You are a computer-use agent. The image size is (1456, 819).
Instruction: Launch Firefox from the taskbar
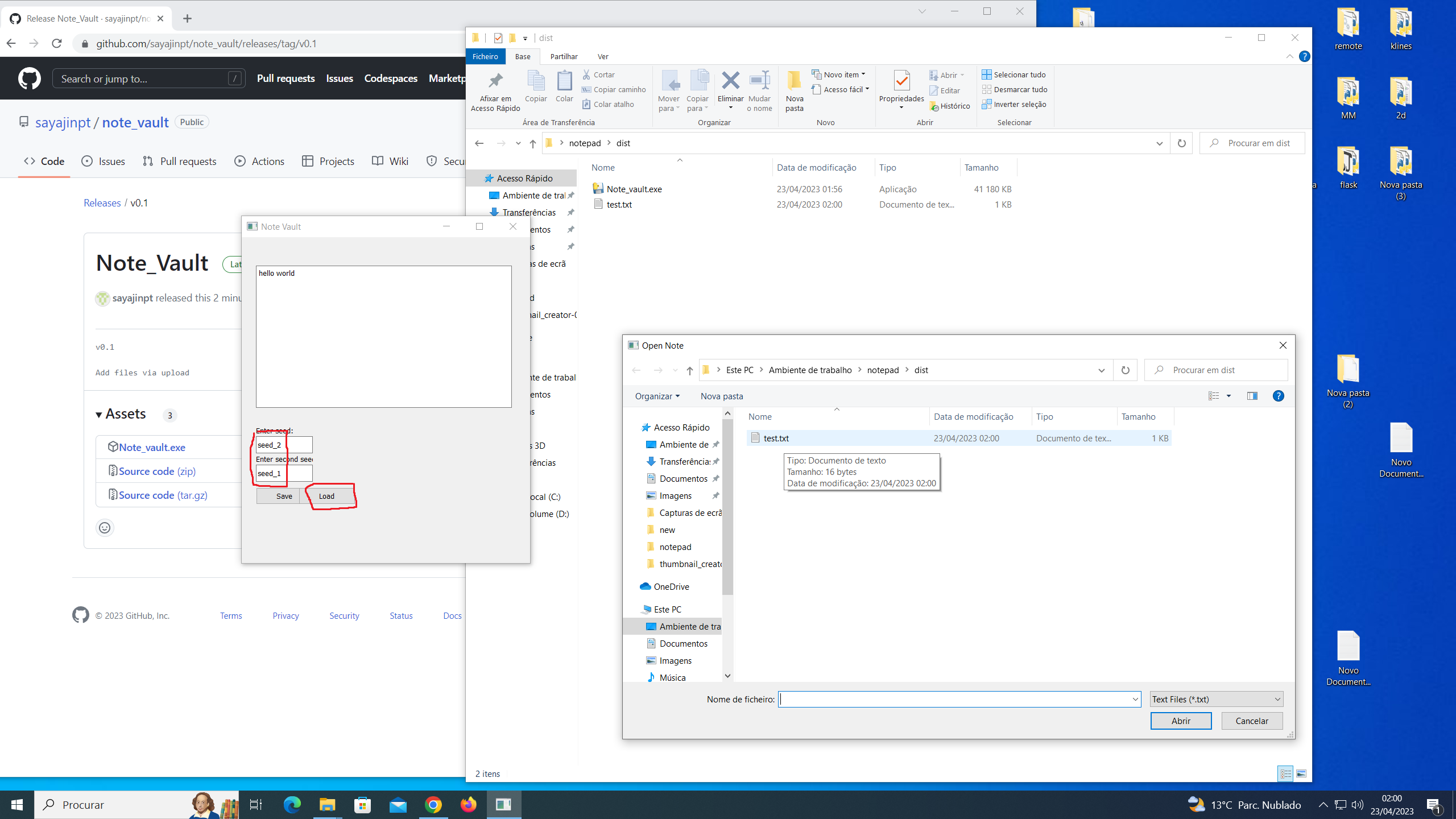[468, 804]
